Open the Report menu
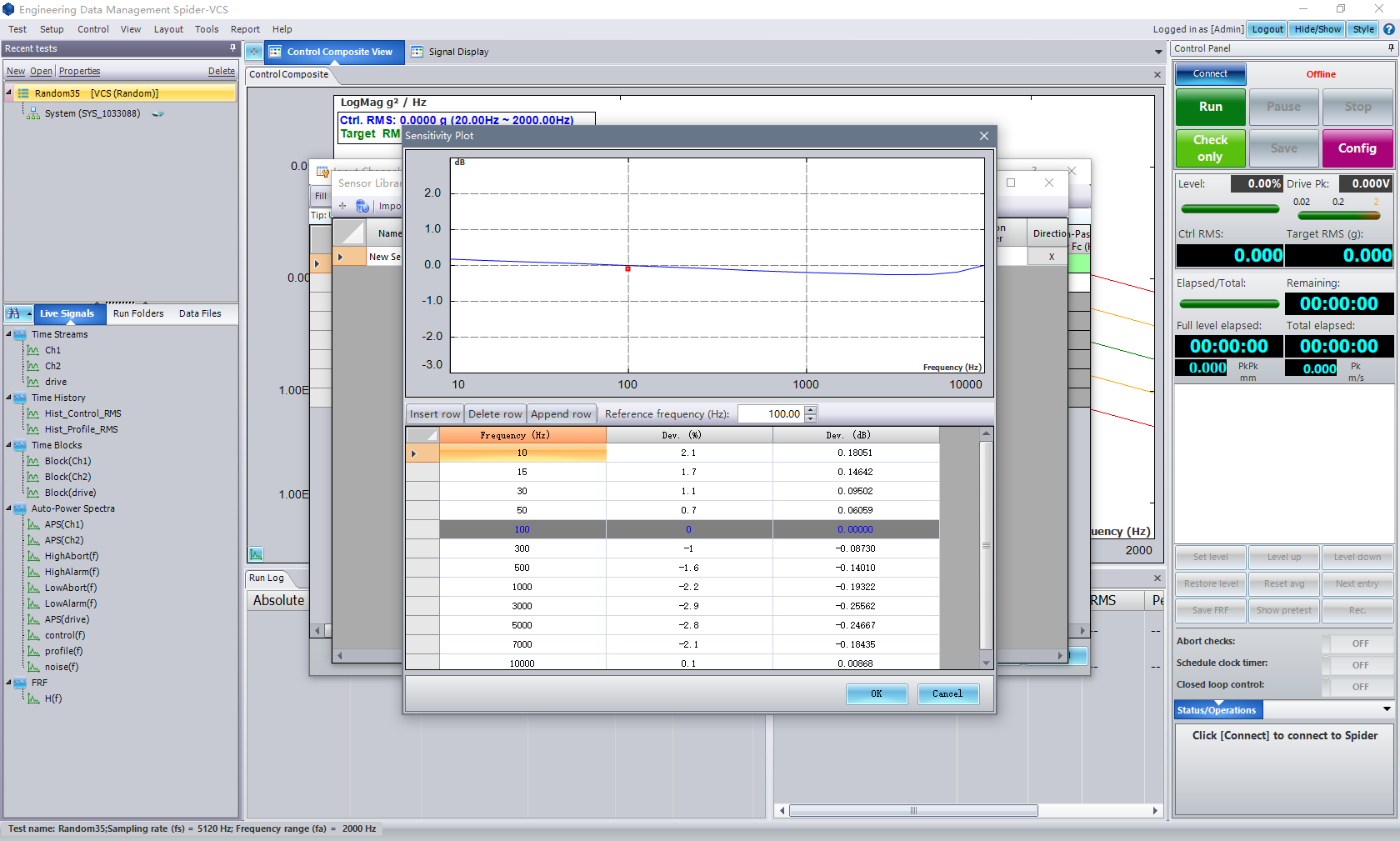Viewport: 1400px width, 841px height. click(x=245, y=29)
